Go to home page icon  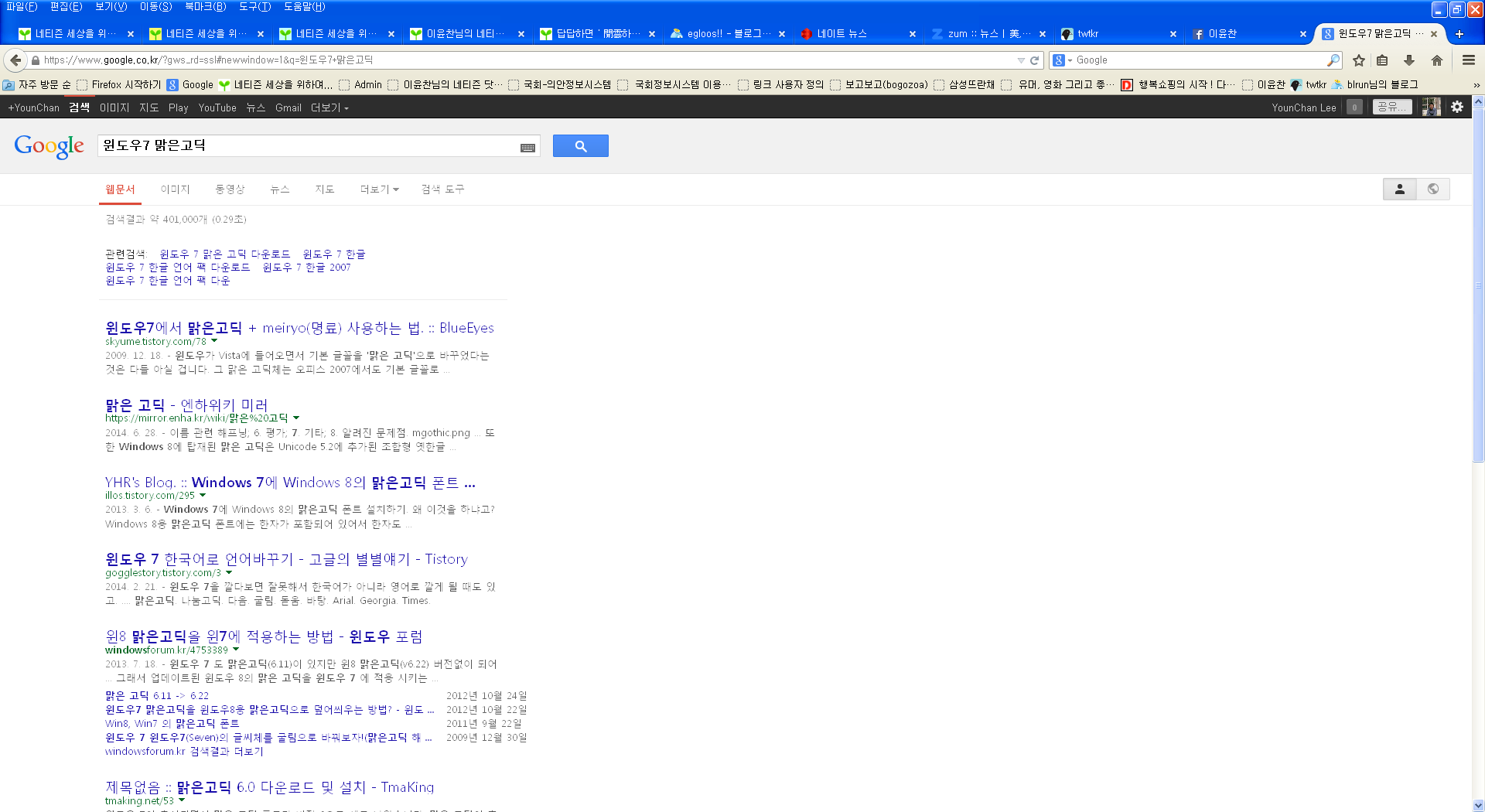[x=1436, y=60]
